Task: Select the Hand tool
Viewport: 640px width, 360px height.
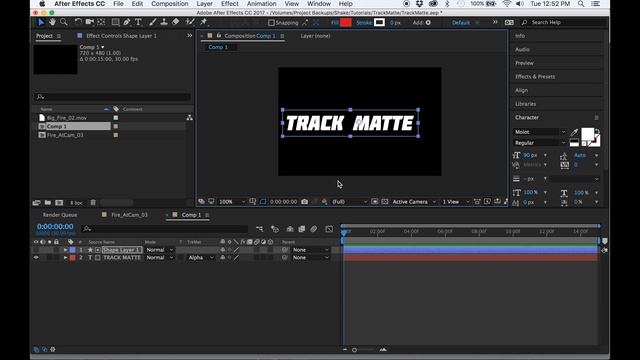Action: 52,22
